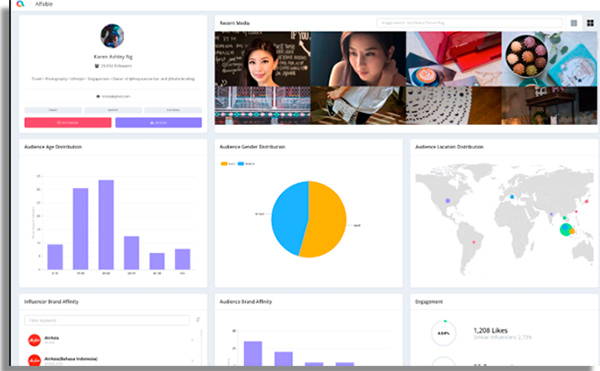Image resolution: width=600 pixels, height=371 pixels.
Task: Click the purple button in profile card
Action: click(x=158, y=122)
